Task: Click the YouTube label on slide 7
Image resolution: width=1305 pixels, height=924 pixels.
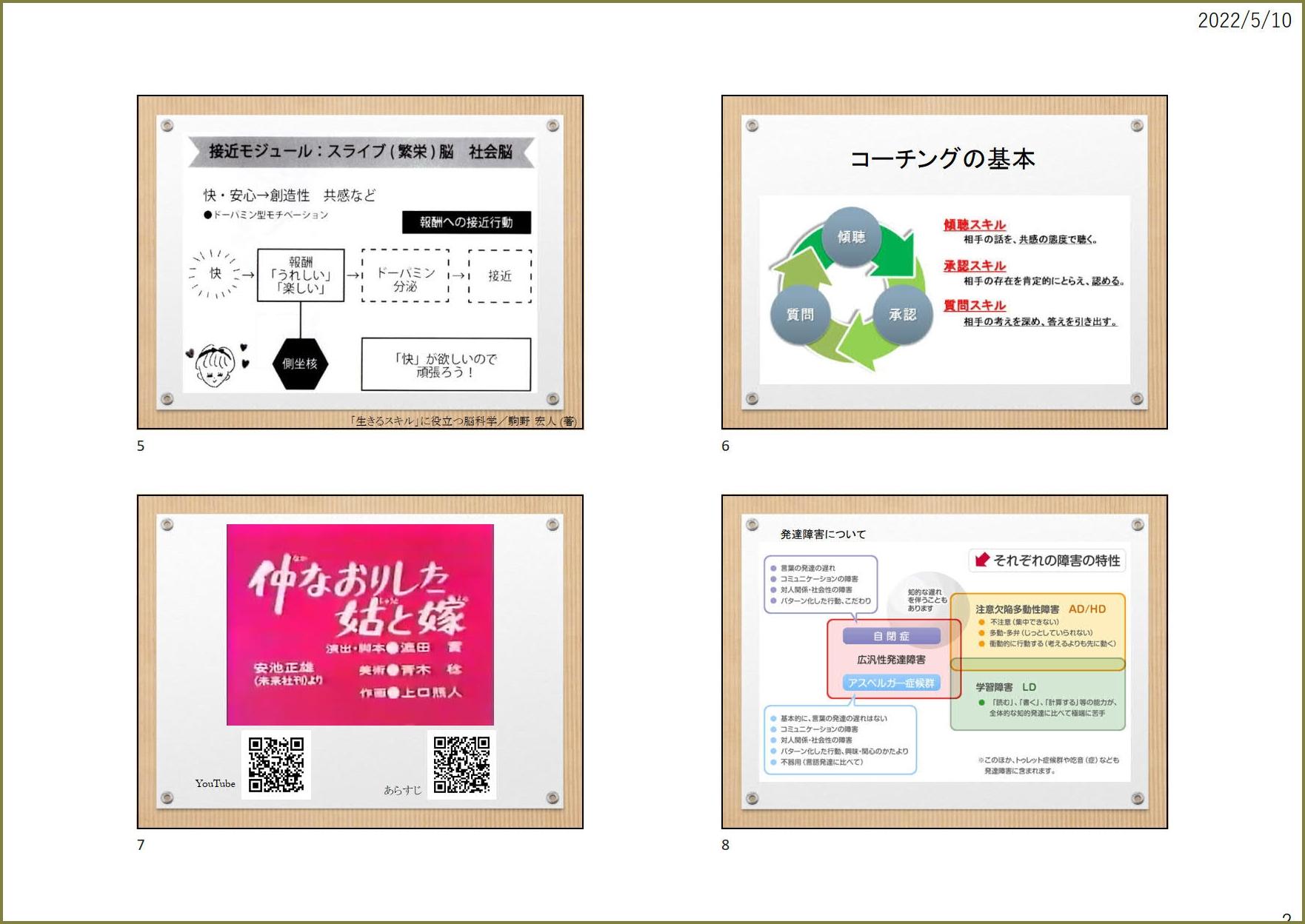Action: point(216,783)
